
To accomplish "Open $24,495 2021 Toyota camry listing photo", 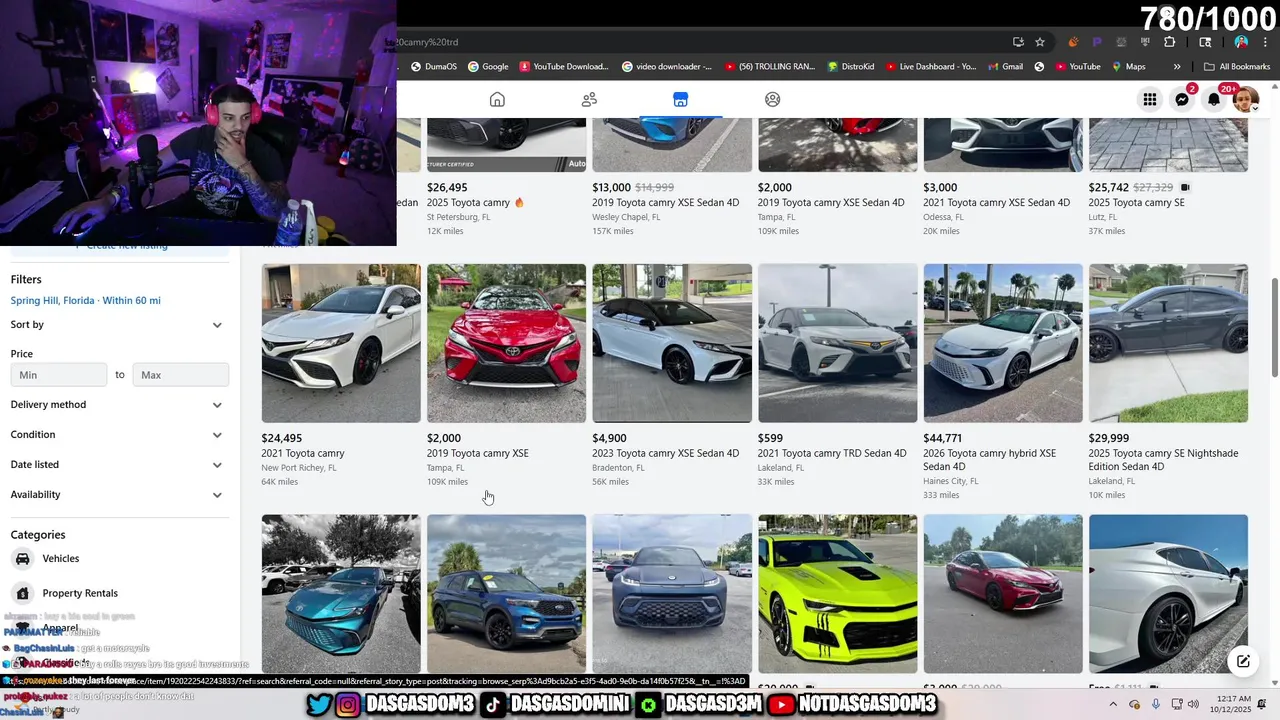I will pyautogui.click(x=341, y=343).
